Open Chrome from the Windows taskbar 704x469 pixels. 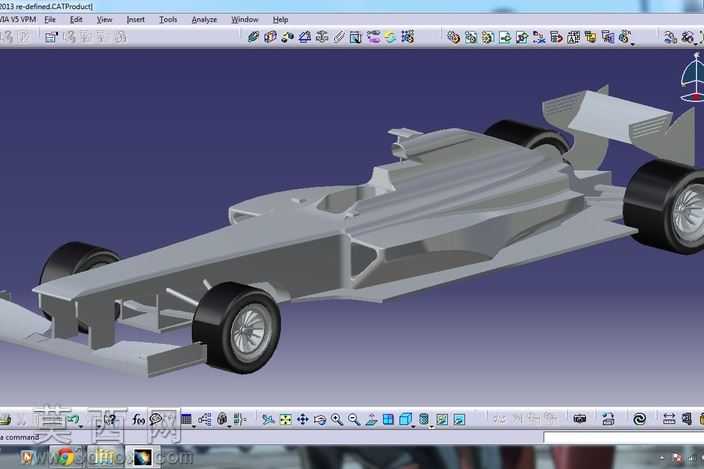[x=66, y=457]
